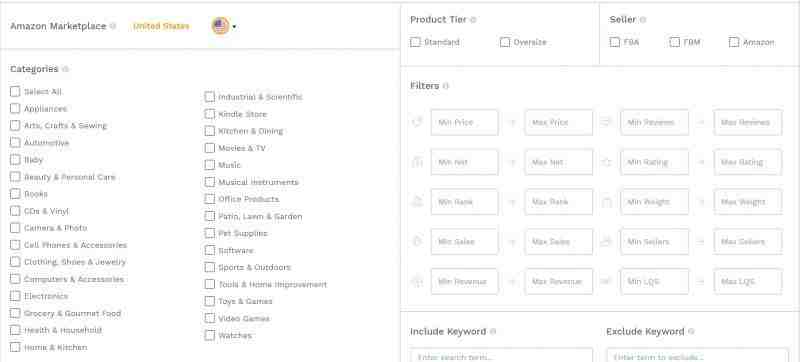Screen dimensions: 800x362
Task: Click the Max Reviews input field
Action: click(x=748, y=122)
